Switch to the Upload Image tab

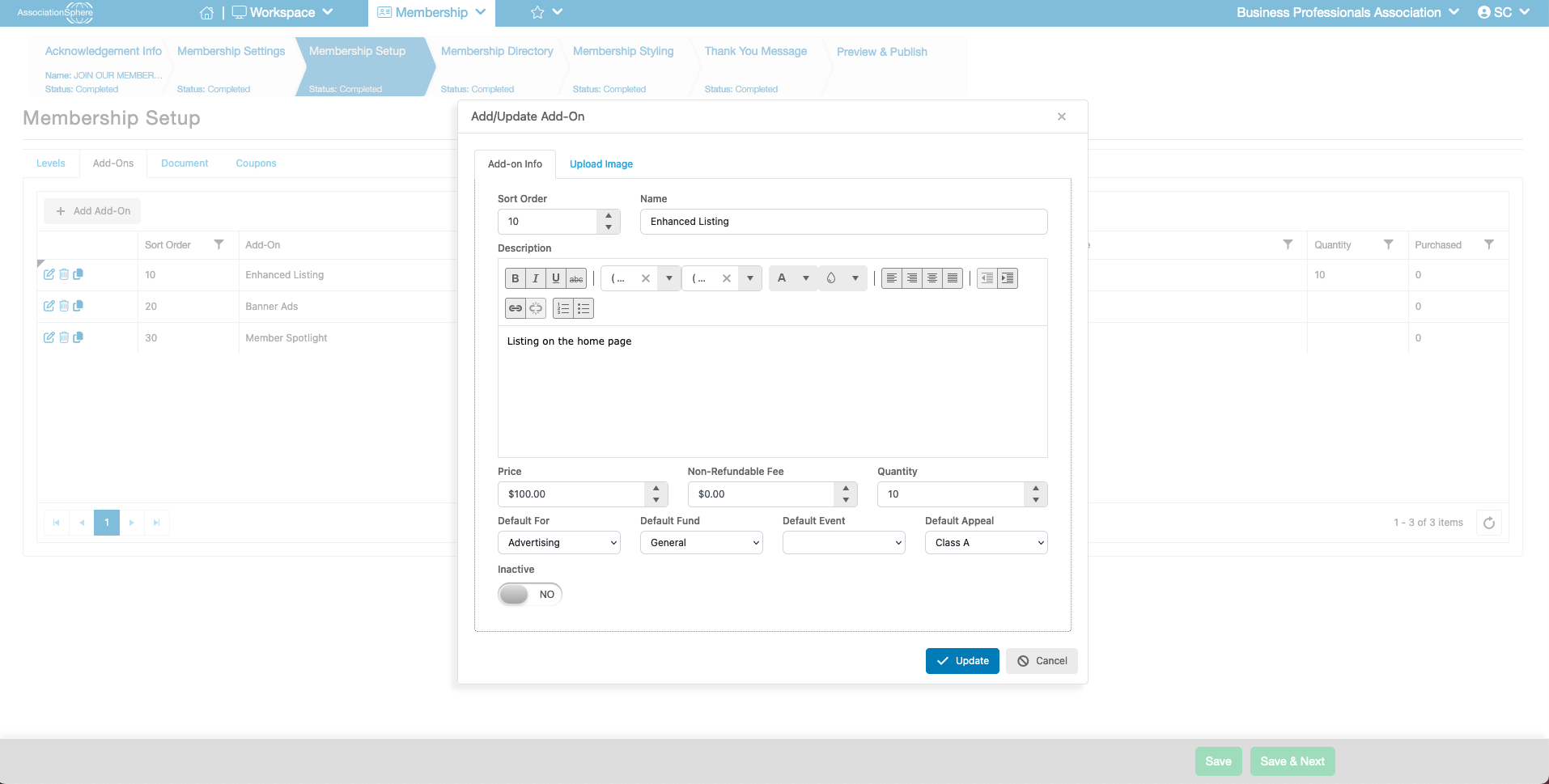(601, 164)
